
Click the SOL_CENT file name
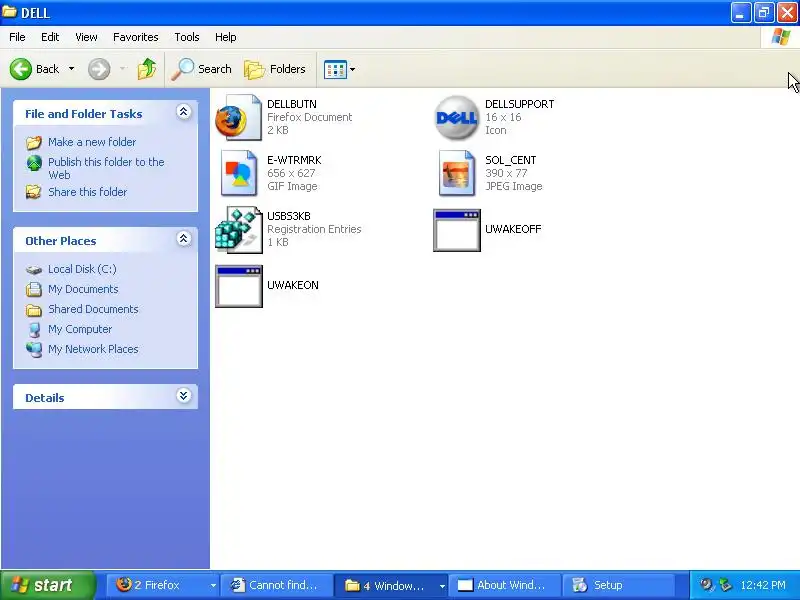pos(510,160)
